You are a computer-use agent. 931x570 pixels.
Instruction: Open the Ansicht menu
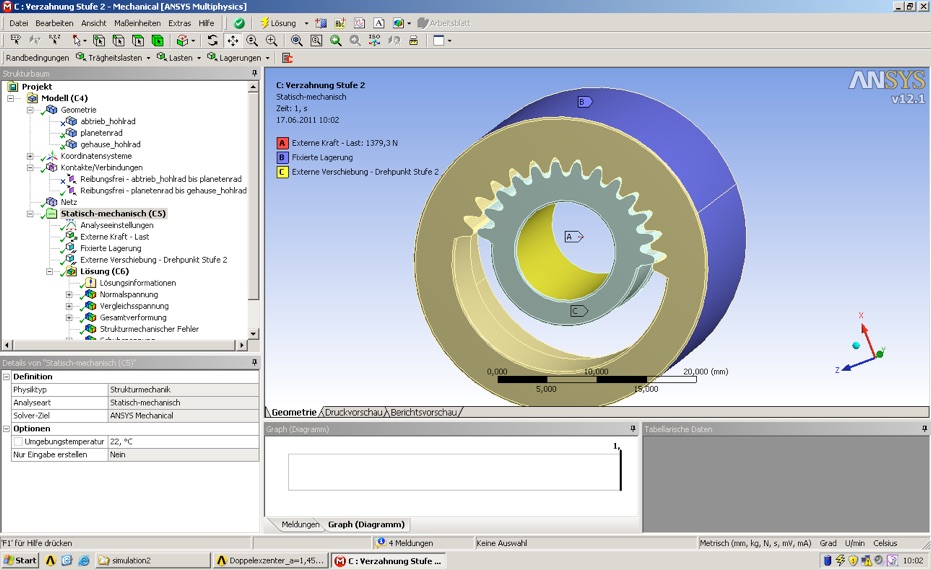click(94, 23)
